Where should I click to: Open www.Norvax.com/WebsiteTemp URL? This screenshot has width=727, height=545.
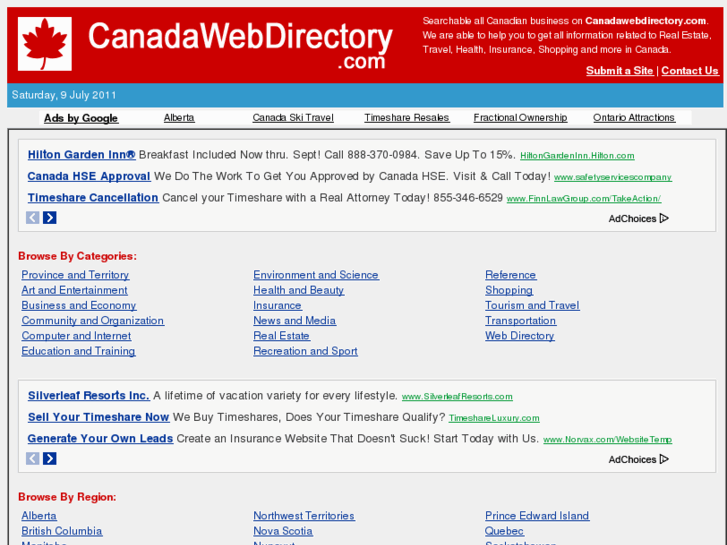point(607,439)
